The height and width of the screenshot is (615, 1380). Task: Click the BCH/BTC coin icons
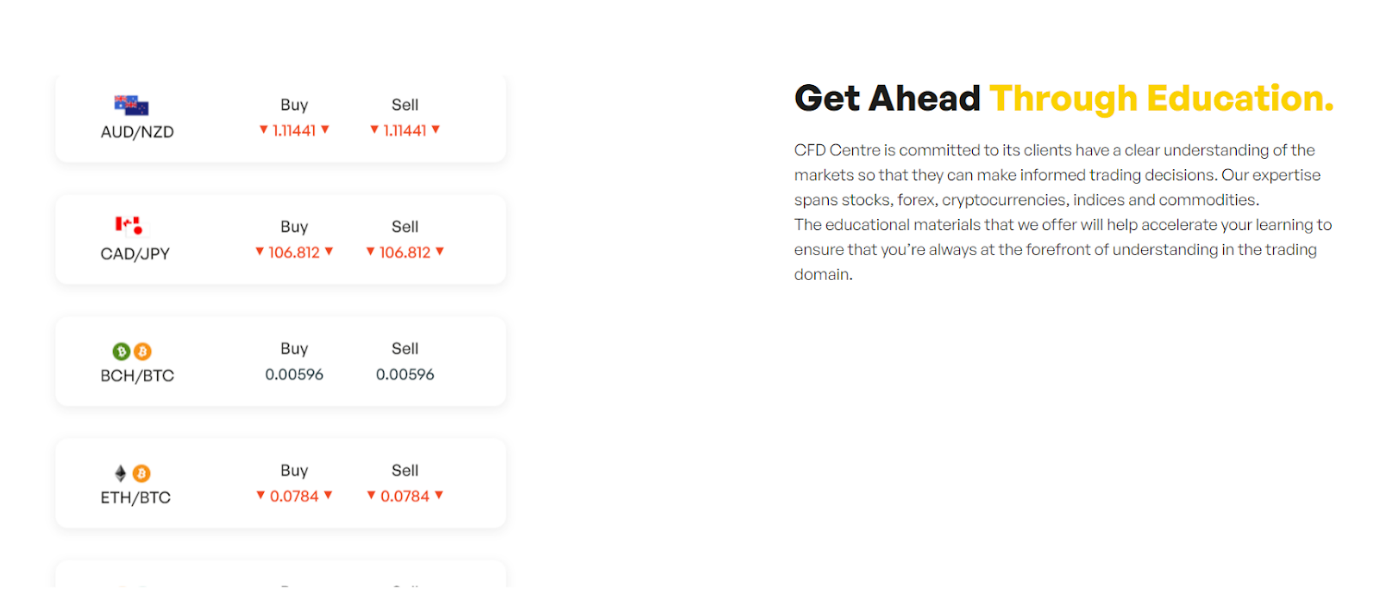coord(132,351)
